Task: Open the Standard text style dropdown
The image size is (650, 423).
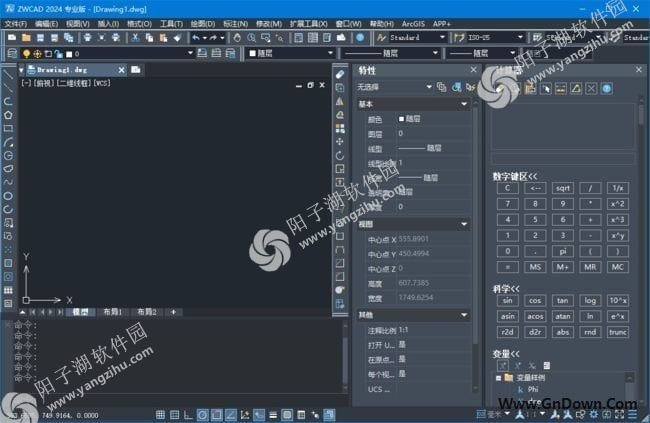Action: pyautogui.click(x=442, y=37)
